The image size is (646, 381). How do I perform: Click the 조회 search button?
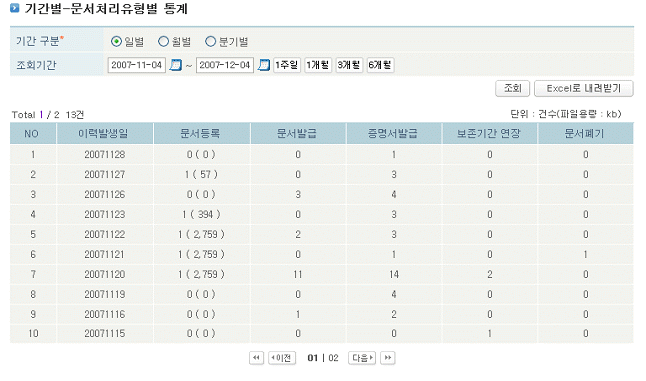(x=513, y=89)
